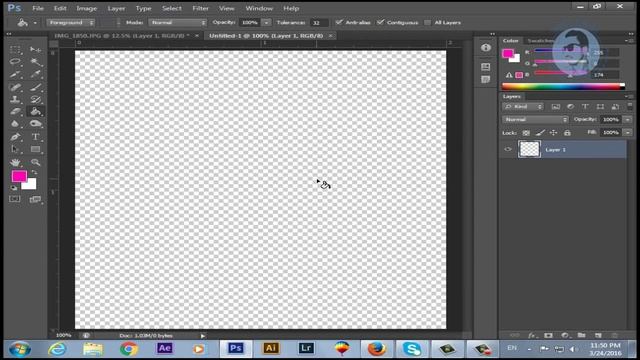640x360 pixels.
Task: Select the Blur tool
Action: [16, 124]
